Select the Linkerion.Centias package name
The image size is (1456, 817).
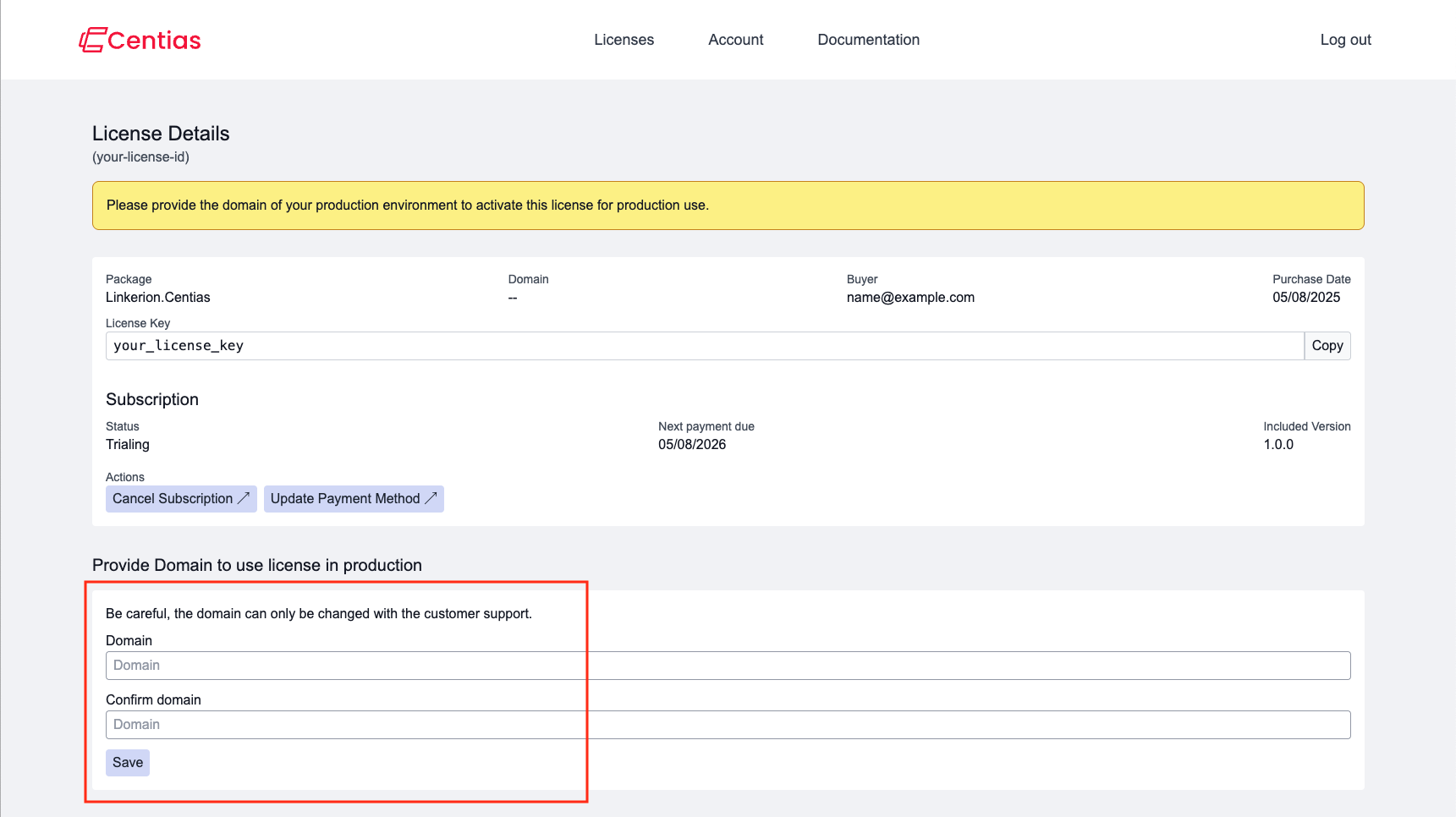(x=158, y=298)
